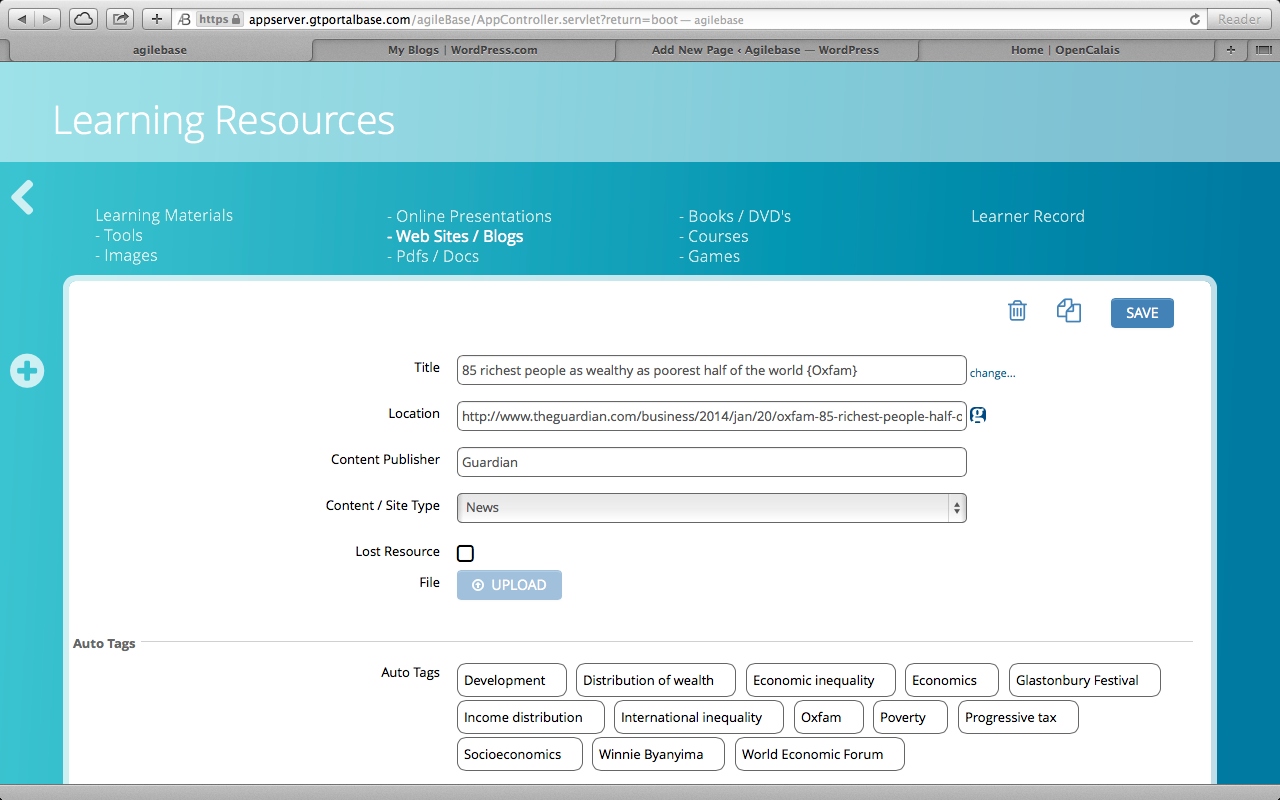Screen dimensions: 1280x800
Task: Click the change... link next to Title
Action: (x=992, y=373)
